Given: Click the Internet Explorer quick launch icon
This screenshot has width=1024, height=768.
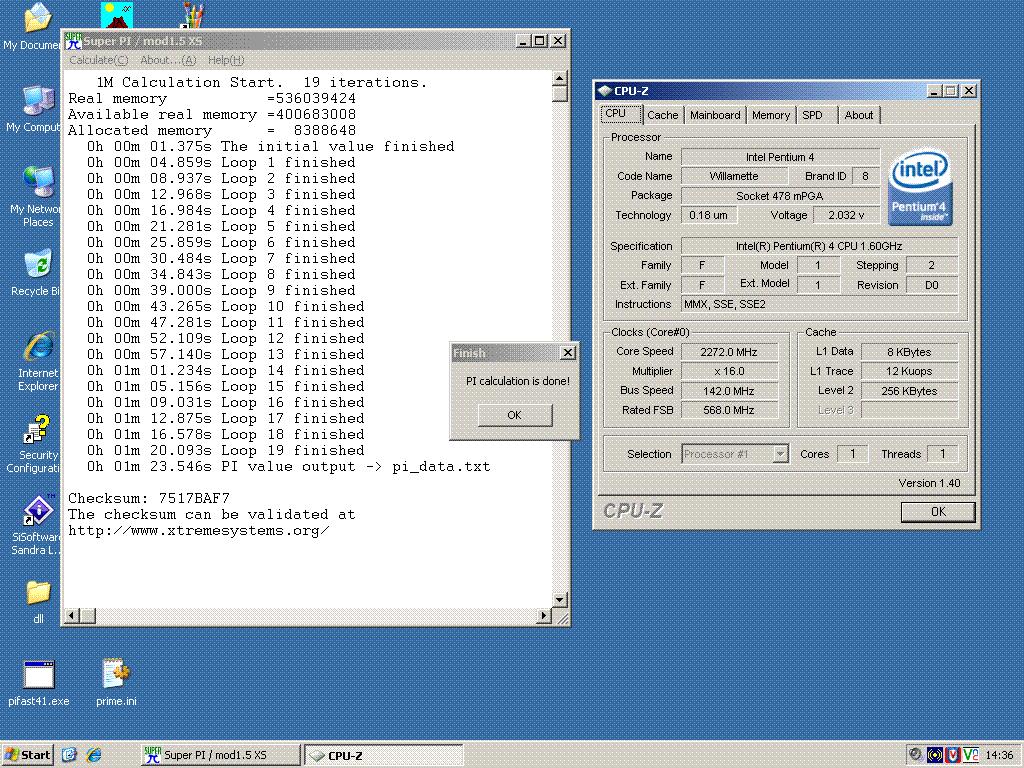Looking at the screenshot, I should coord(94,755).
